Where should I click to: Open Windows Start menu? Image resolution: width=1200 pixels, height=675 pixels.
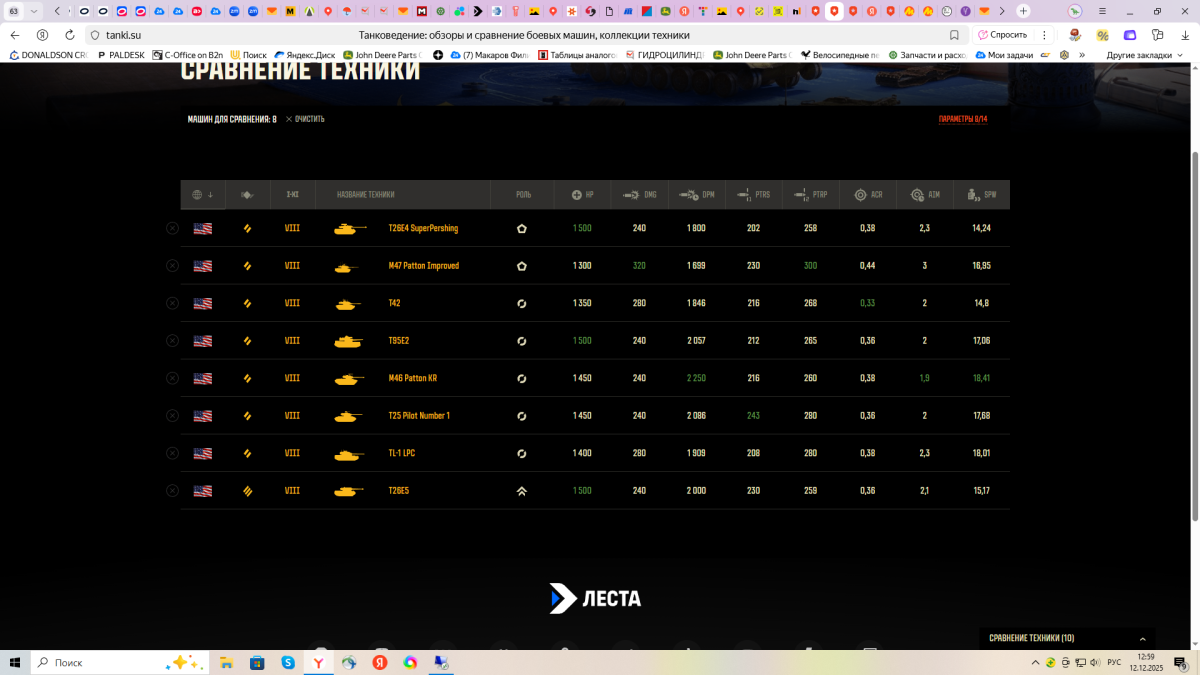tap(15, 662)
